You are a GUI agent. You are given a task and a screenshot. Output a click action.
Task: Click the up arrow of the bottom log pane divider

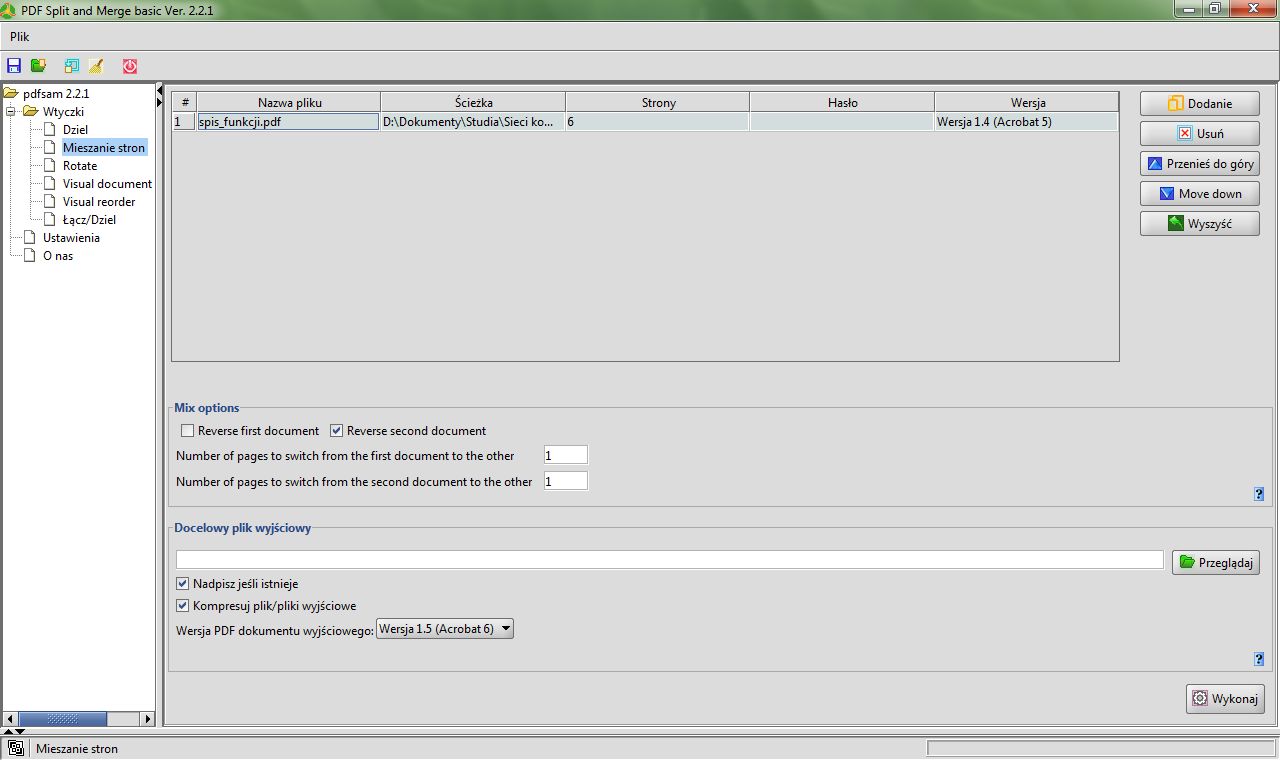[9, 731]
